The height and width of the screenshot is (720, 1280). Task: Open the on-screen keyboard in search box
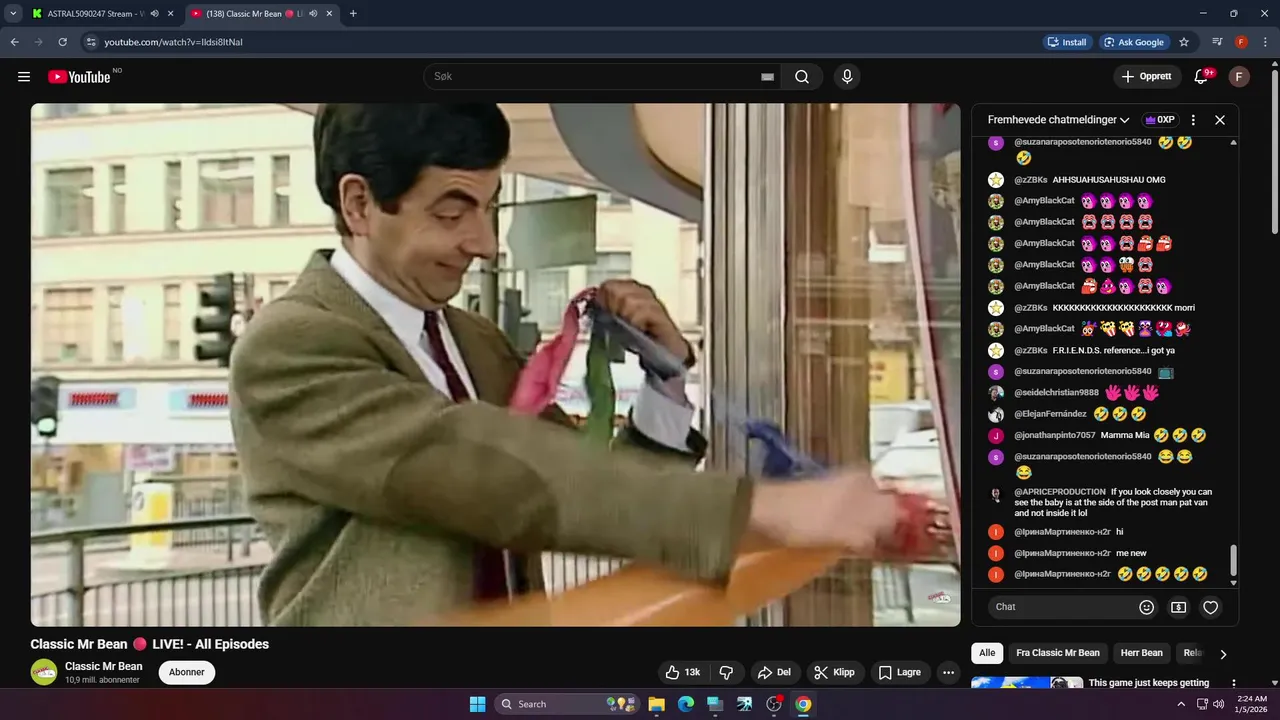(768, 77)
